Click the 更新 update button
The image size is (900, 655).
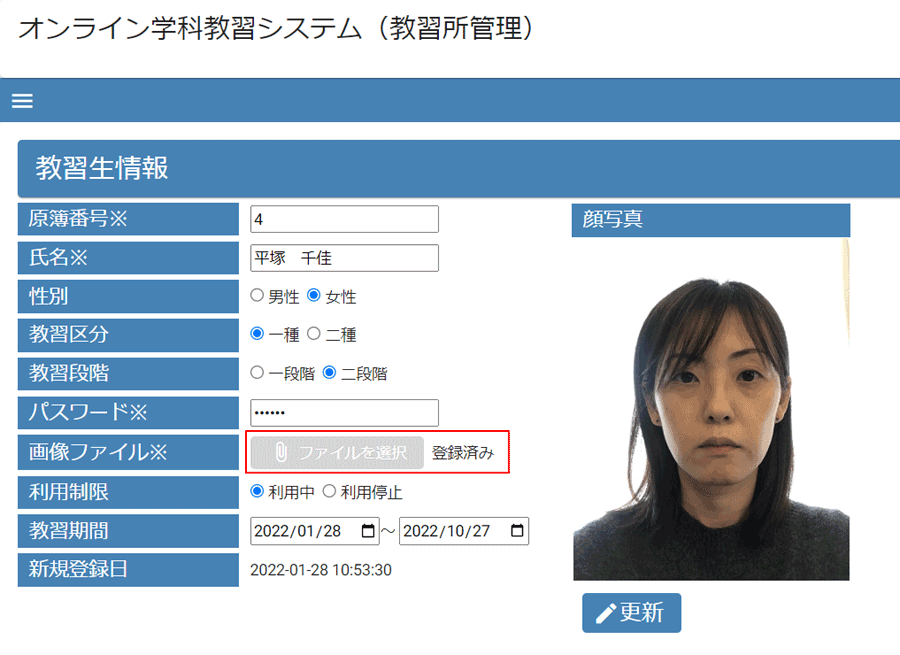tap(631, 613)
